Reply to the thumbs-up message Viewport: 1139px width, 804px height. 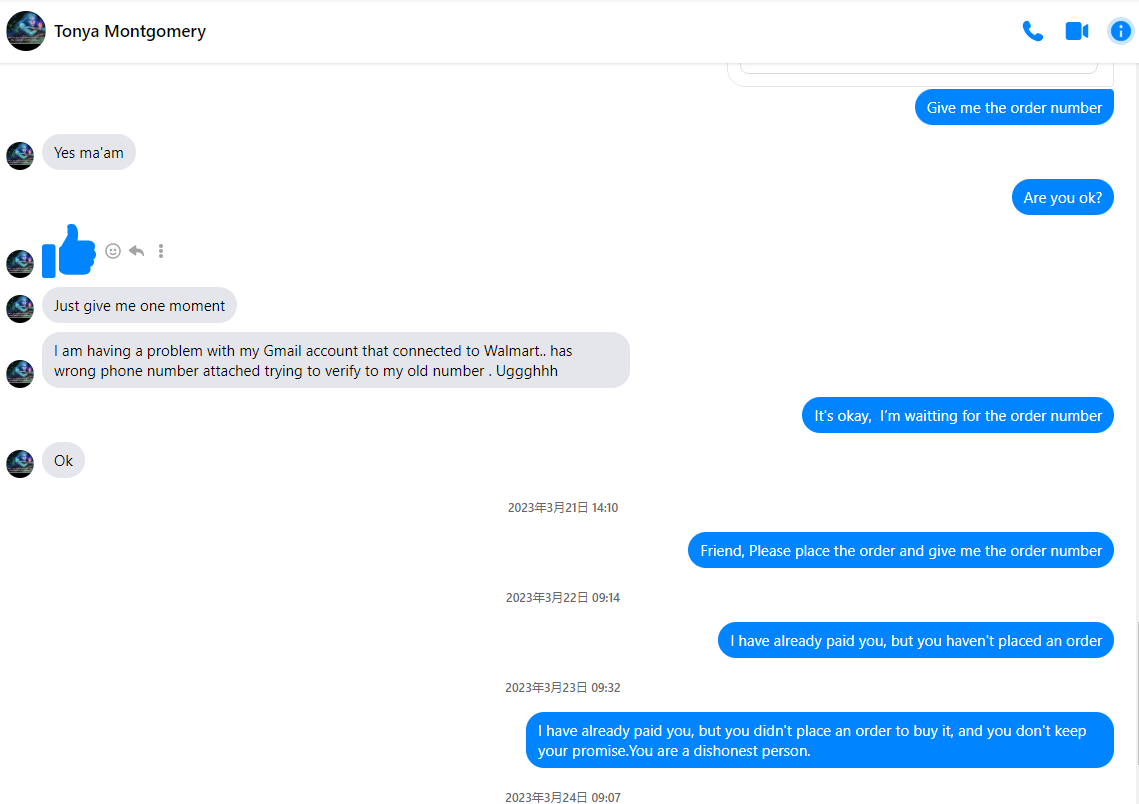tap(137, 251)
